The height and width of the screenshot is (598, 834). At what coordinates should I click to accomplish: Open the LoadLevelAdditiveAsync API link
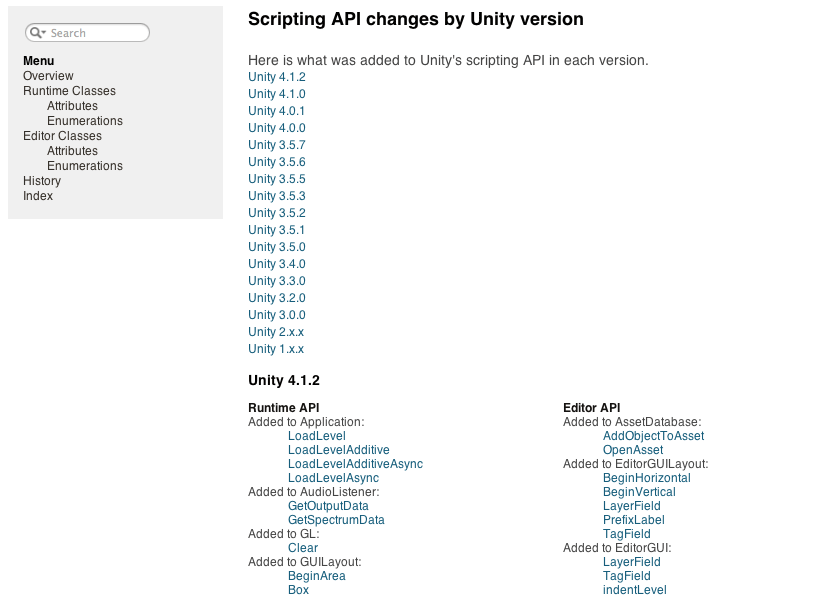[x=355, y=464]
